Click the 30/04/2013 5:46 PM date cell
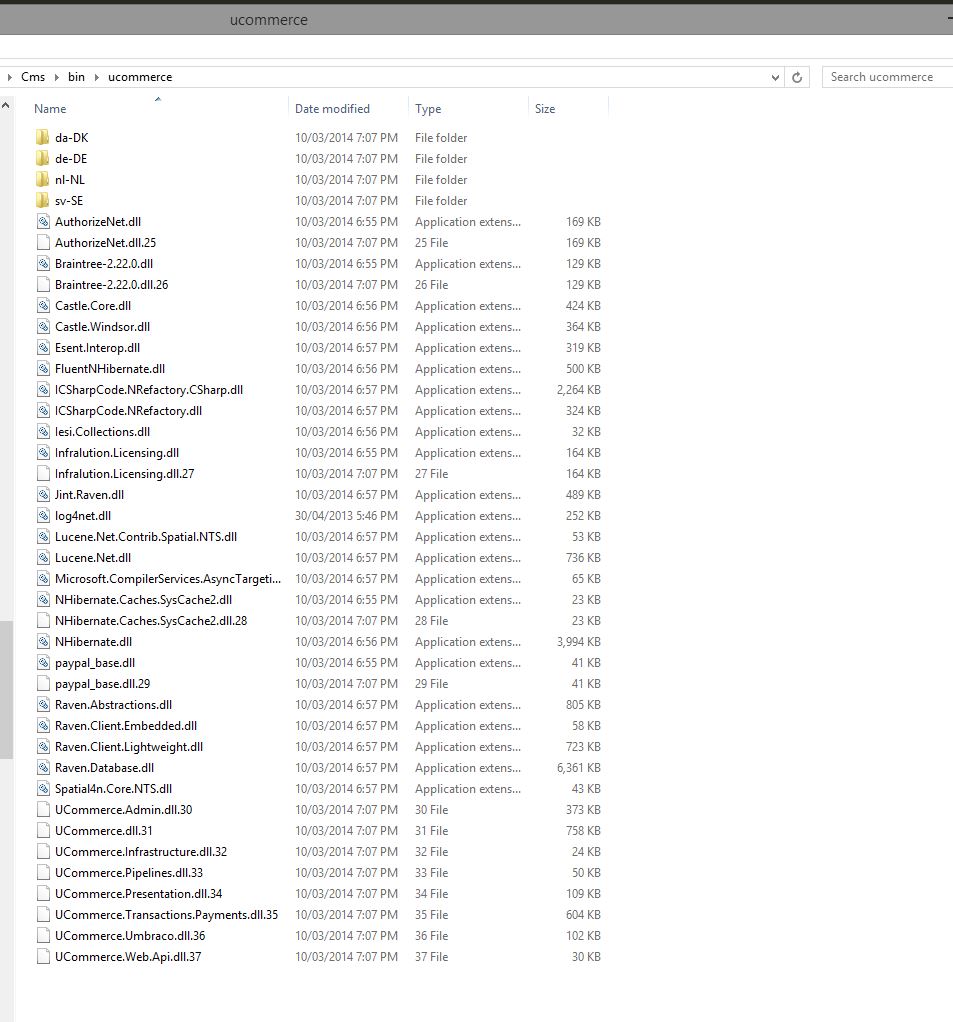The width and height of the screenshot is (953, 1022). click(346, 516)
